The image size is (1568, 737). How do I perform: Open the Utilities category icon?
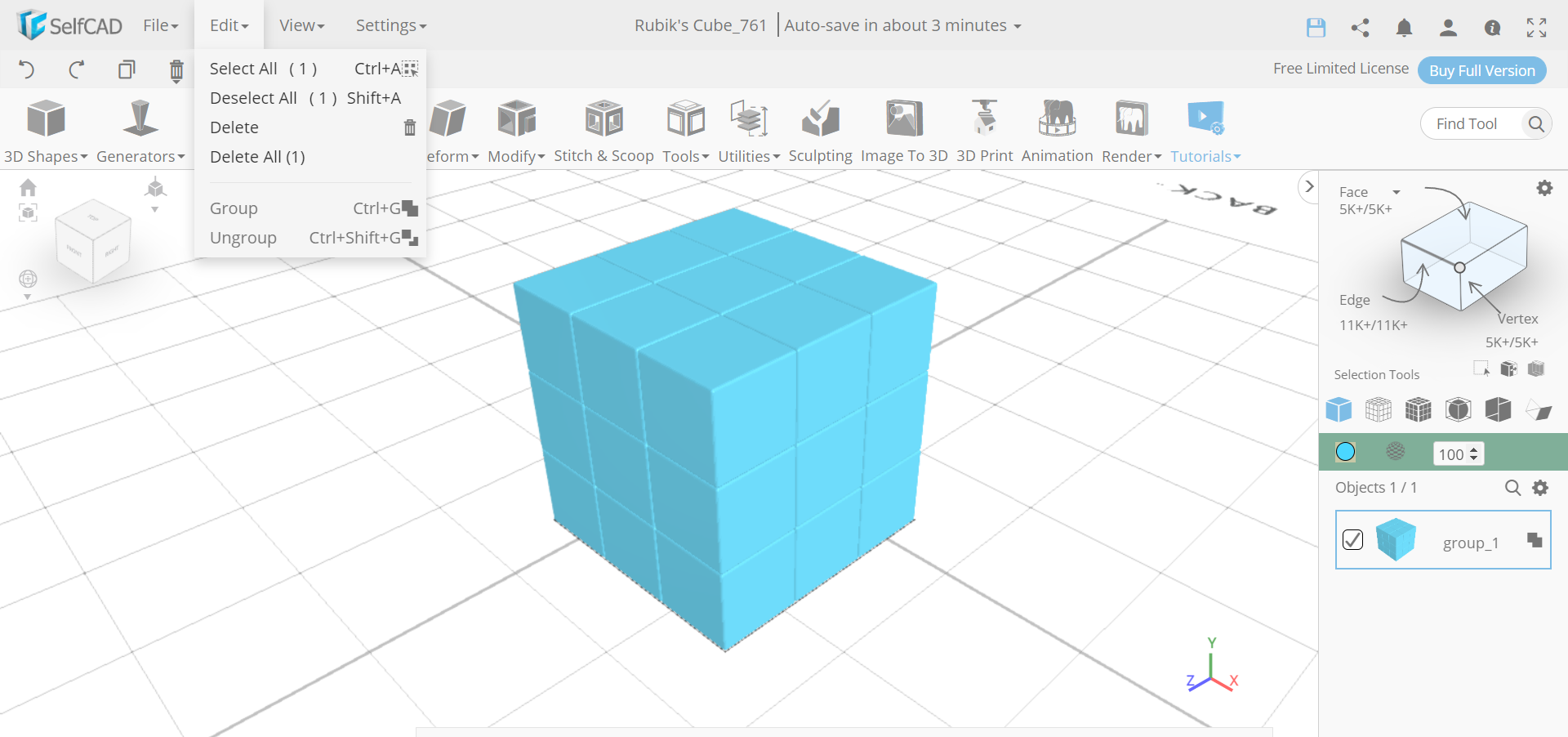[x=750, y=118]
